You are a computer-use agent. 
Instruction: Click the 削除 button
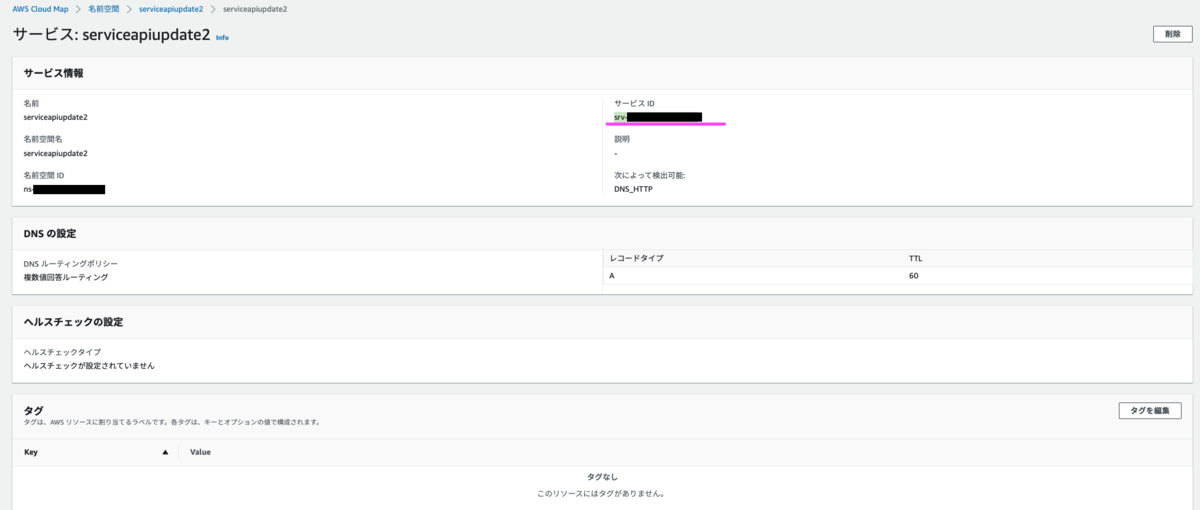click(x=1172, y=34)
